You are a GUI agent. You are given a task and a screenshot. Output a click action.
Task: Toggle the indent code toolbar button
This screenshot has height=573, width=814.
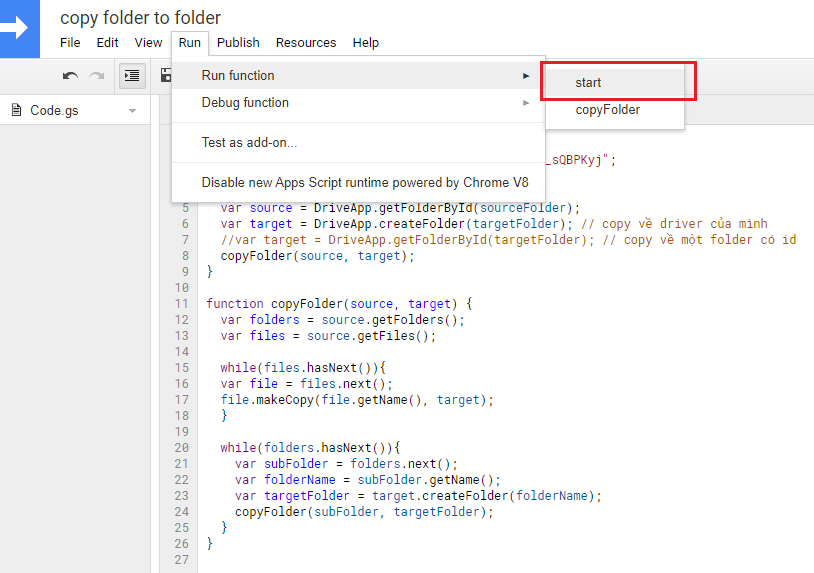tap(131, 75)
